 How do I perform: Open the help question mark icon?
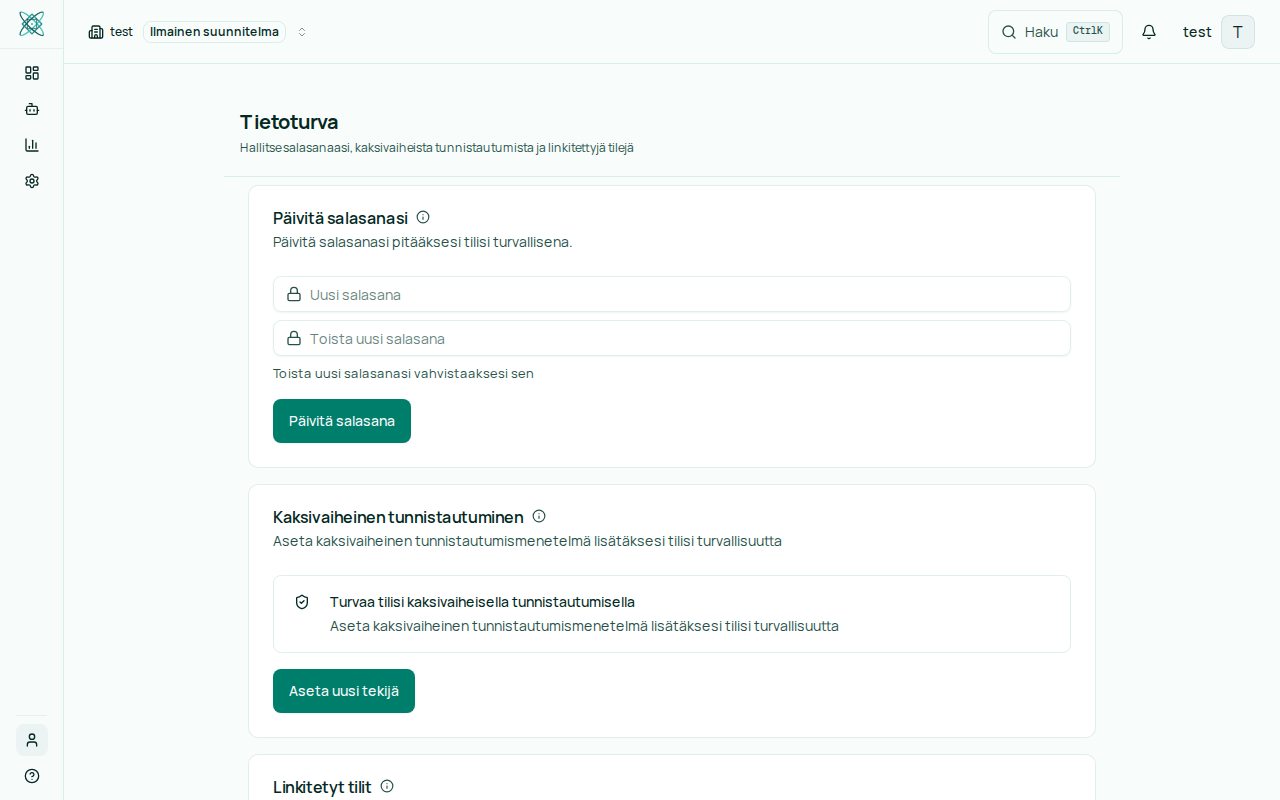click(32, 776)
